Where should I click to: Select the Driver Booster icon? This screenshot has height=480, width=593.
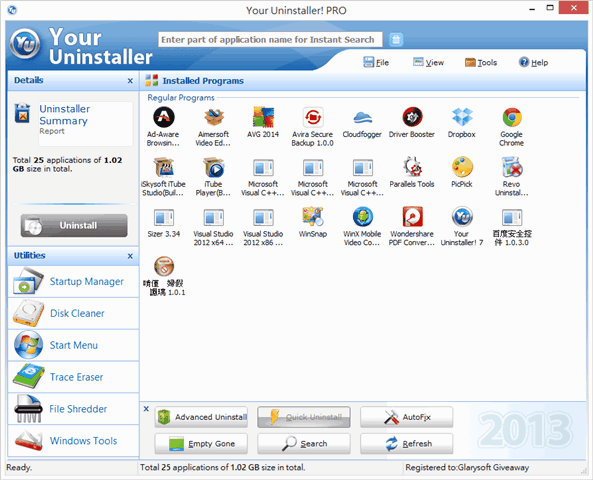pyautogui.click(x=412, y=117)
